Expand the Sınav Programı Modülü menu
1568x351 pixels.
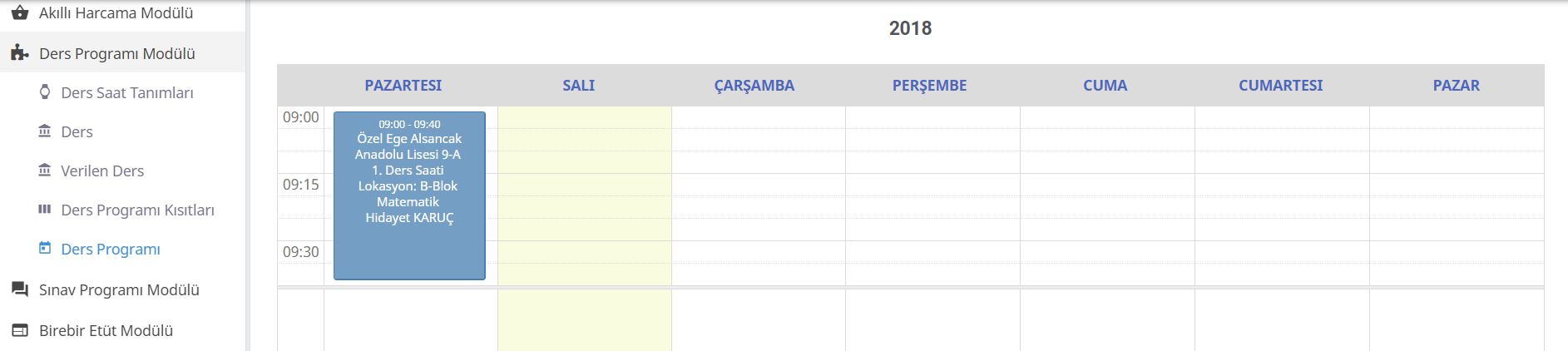click(122, 289)
